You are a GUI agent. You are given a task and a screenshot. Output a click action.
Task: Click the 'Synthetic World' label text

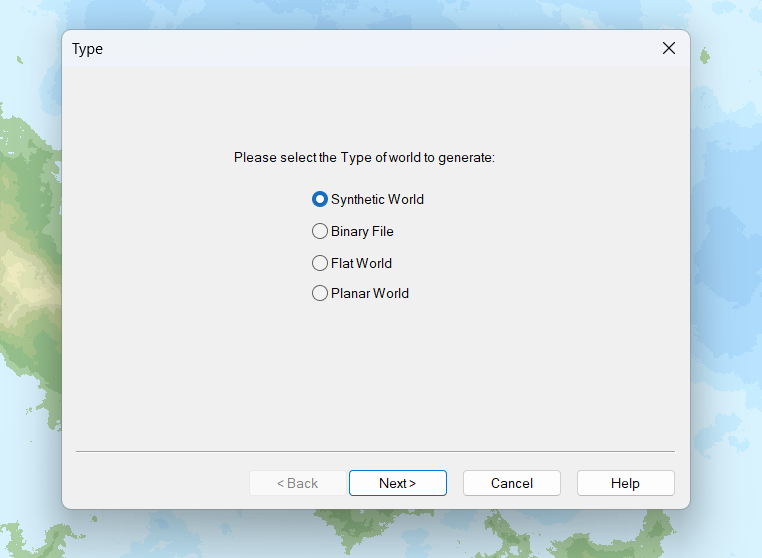(x=377, y=199)
